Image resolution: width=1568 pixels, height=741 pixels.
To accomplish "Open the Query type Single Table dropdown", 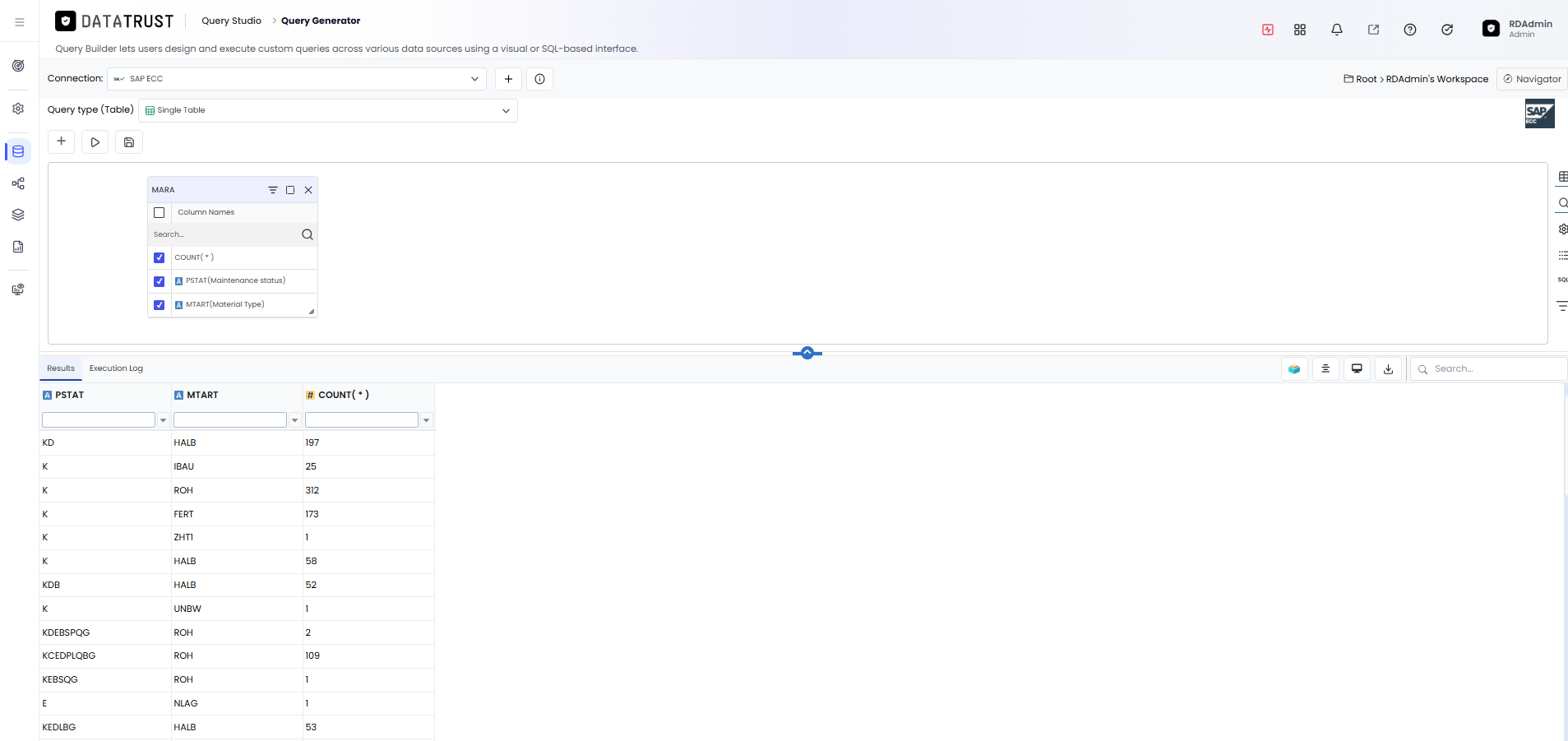I will click(x=328, y=110).
